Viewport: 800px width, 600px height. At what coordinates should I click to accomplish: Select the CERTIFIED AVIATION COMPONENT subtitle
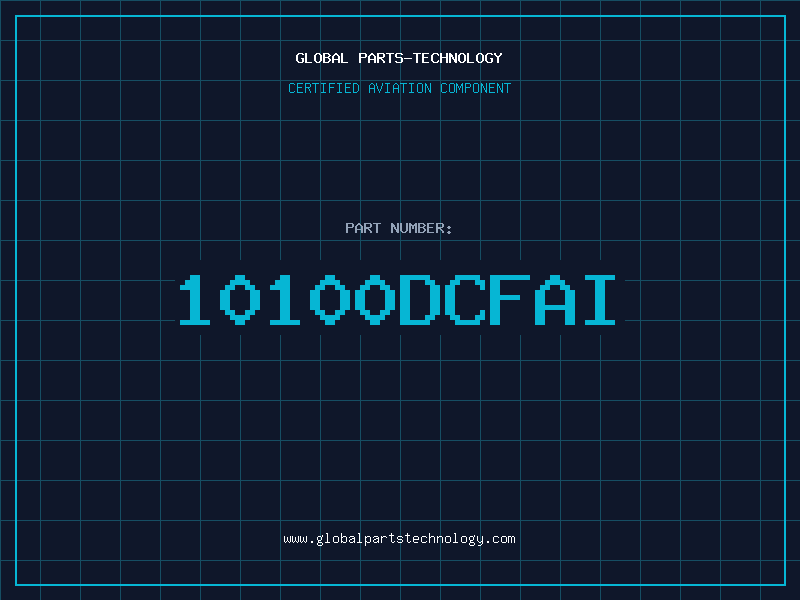pyautogui.click(x=399, y=88)
